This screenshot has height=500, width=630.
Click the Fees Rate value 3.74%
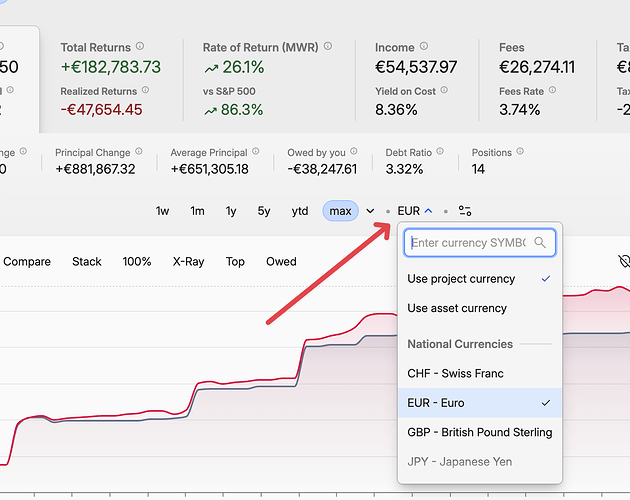[520, 110]
